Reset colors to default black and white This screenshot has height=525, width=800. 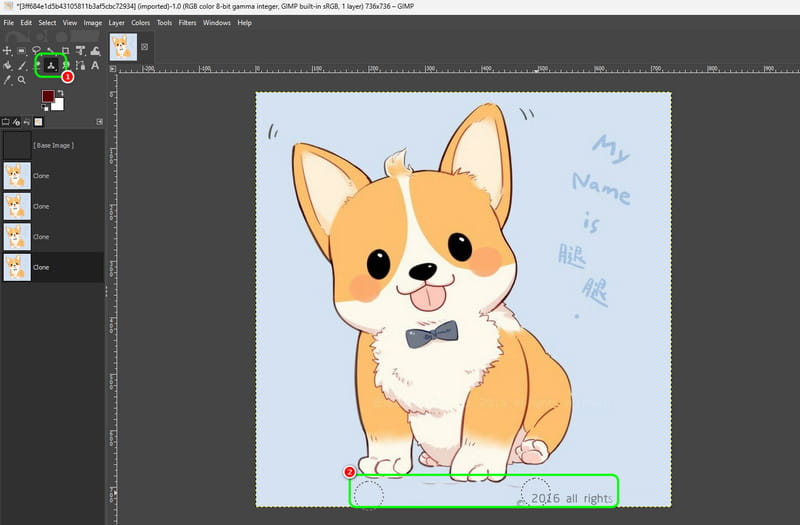tap(42, 107)
